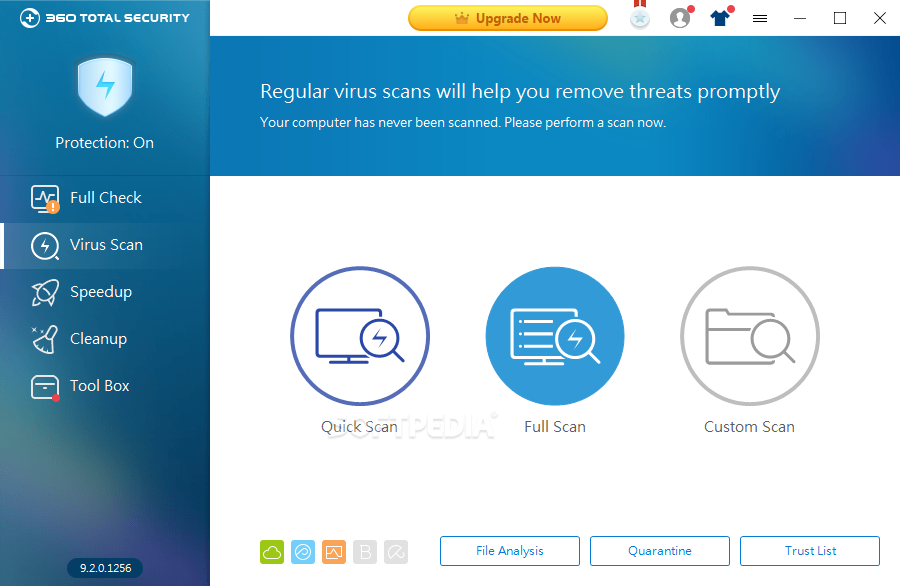
Task: Go to Cleanup section
Action: pyautogui.click(x=105, y=339)
